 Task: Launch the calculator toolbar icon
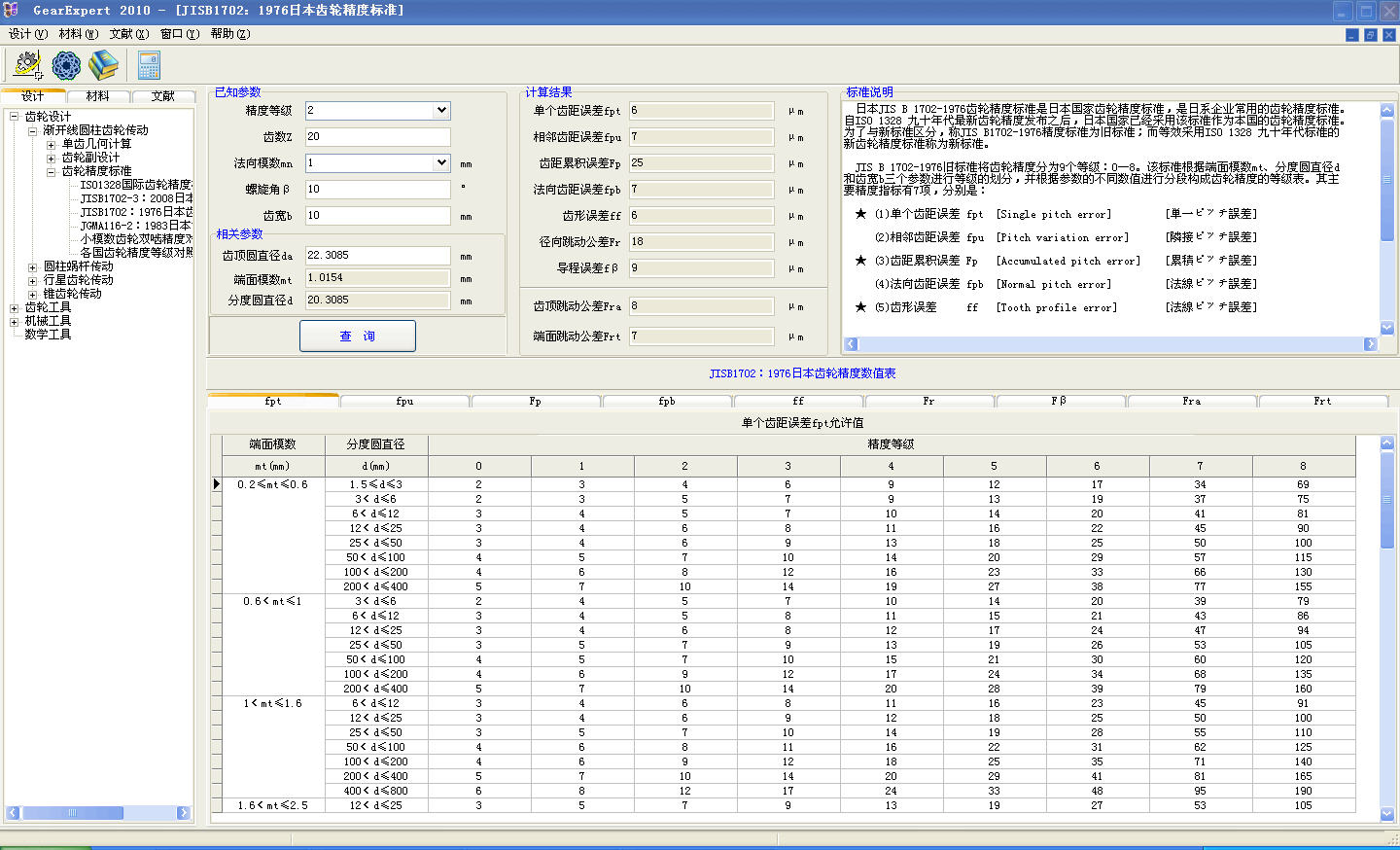coord(149,65)
